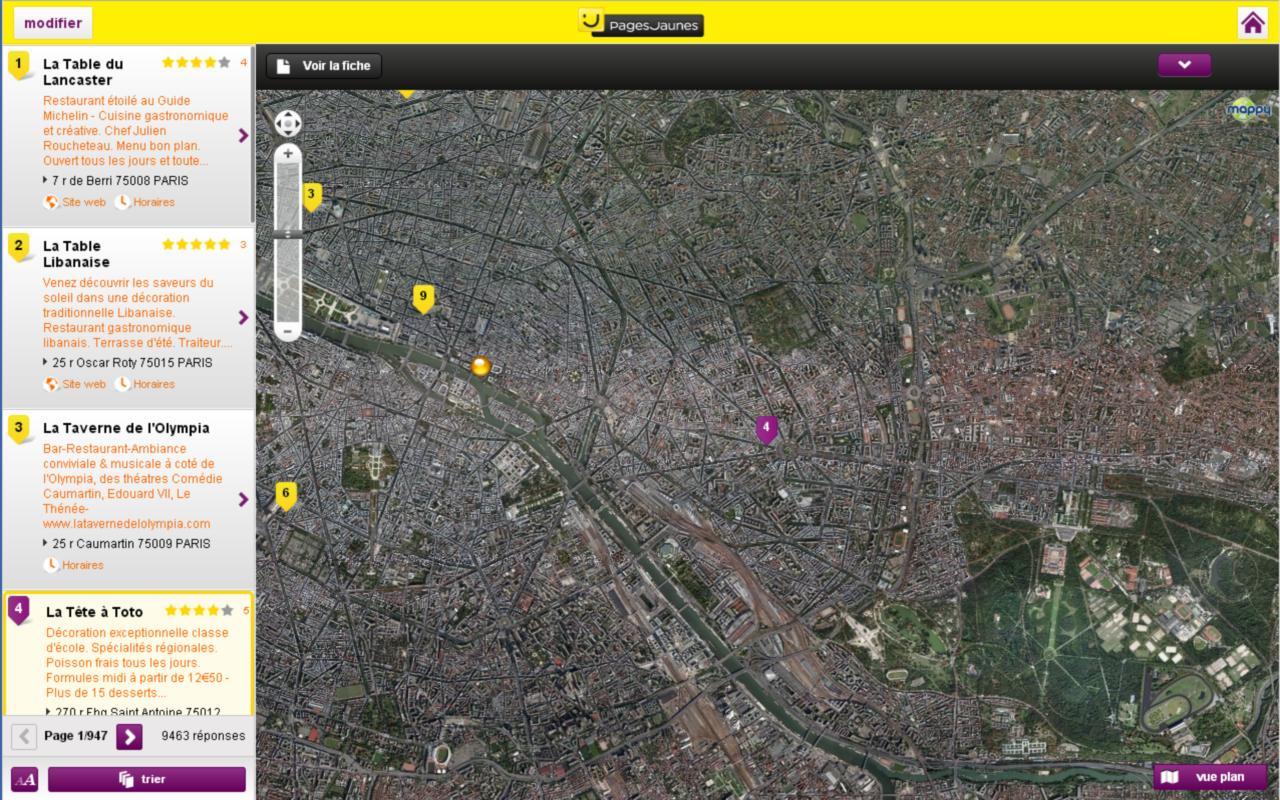
Task: Click the home icon in the yellow header
Action: [x=1253, y=22]
